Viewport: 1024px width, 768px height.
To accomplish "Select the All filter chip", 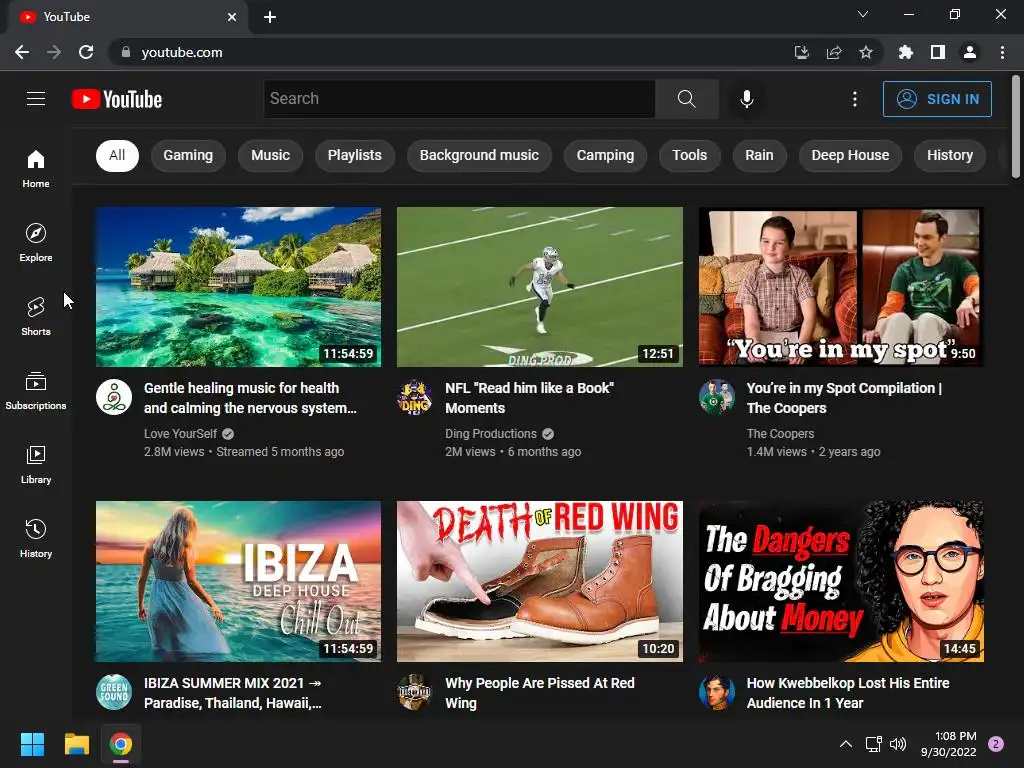I will click(118, 155).
